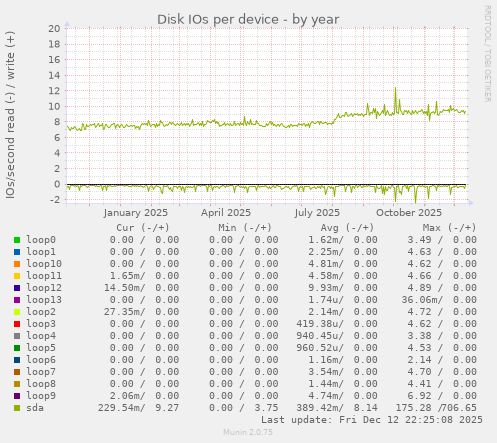The height and width of the screenshot is (443, 497).
Task: Click the sda olive color swatch
Action: pyautogui.click(x=17, y=408)
